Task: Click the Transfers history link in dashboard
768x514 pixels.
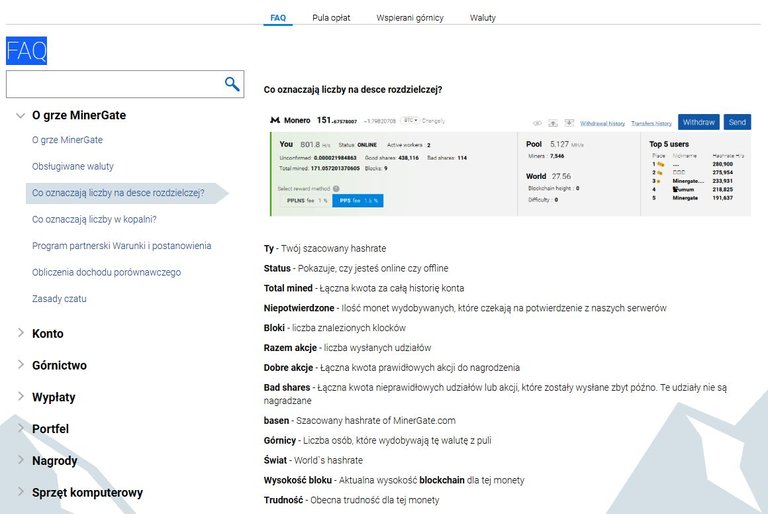Action: [651, 123]
